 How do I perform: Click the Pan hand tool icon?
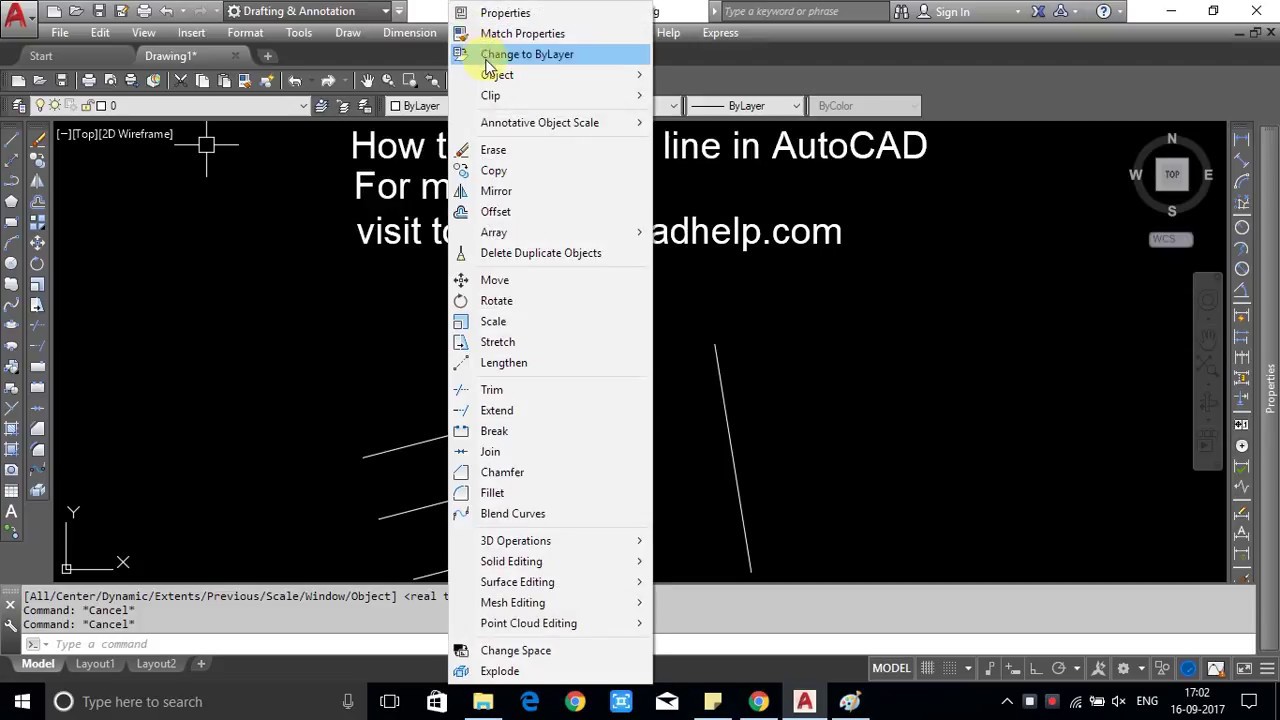[x=367, y=80]
